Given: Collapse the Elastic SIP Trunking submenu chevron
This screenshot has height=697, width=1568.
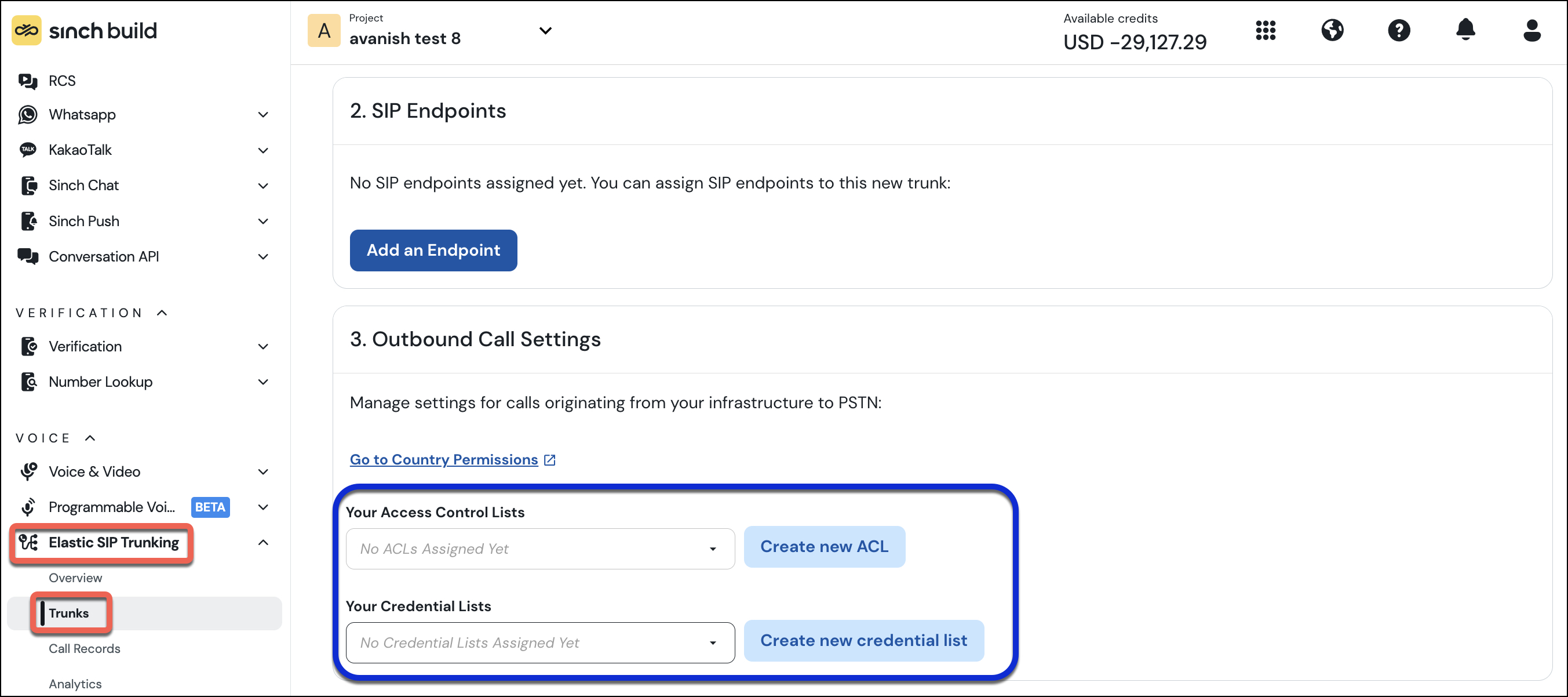Looking at the screenshot, I should (263, 542).
